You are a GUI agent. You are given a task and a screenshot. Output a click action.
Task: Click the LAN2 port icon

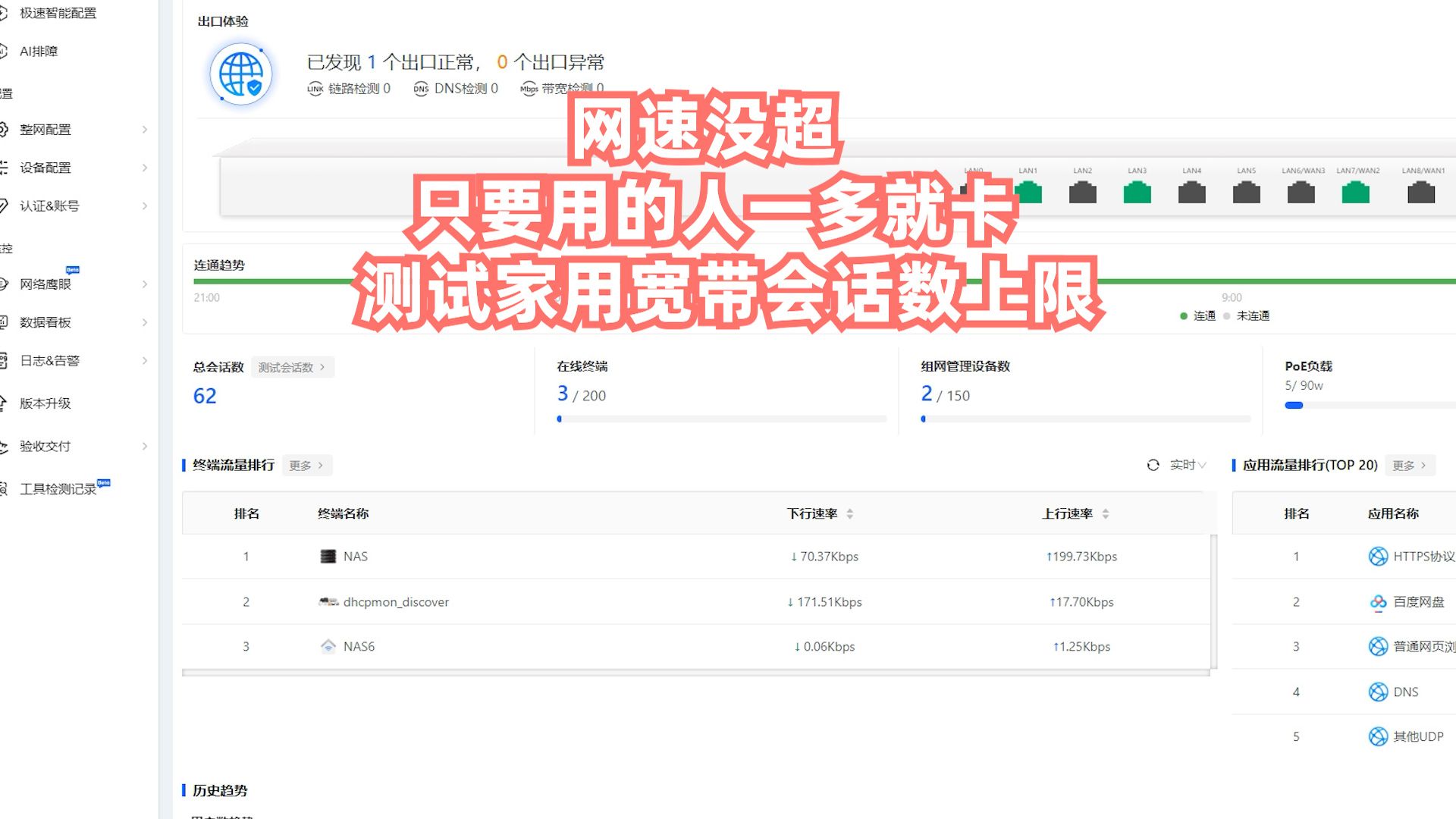pos(1083,193)
